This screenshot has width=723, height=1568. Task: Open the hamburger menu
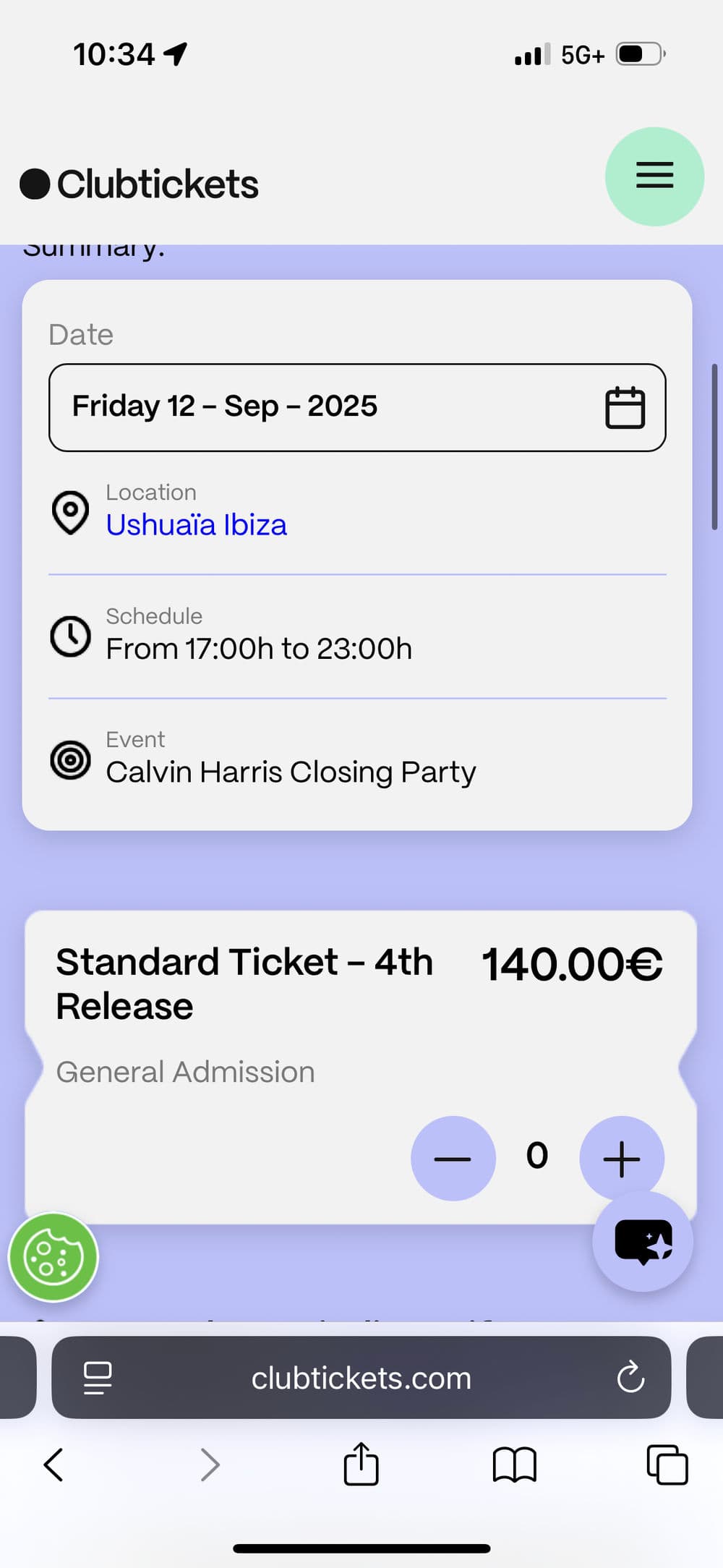coord(654,176)
